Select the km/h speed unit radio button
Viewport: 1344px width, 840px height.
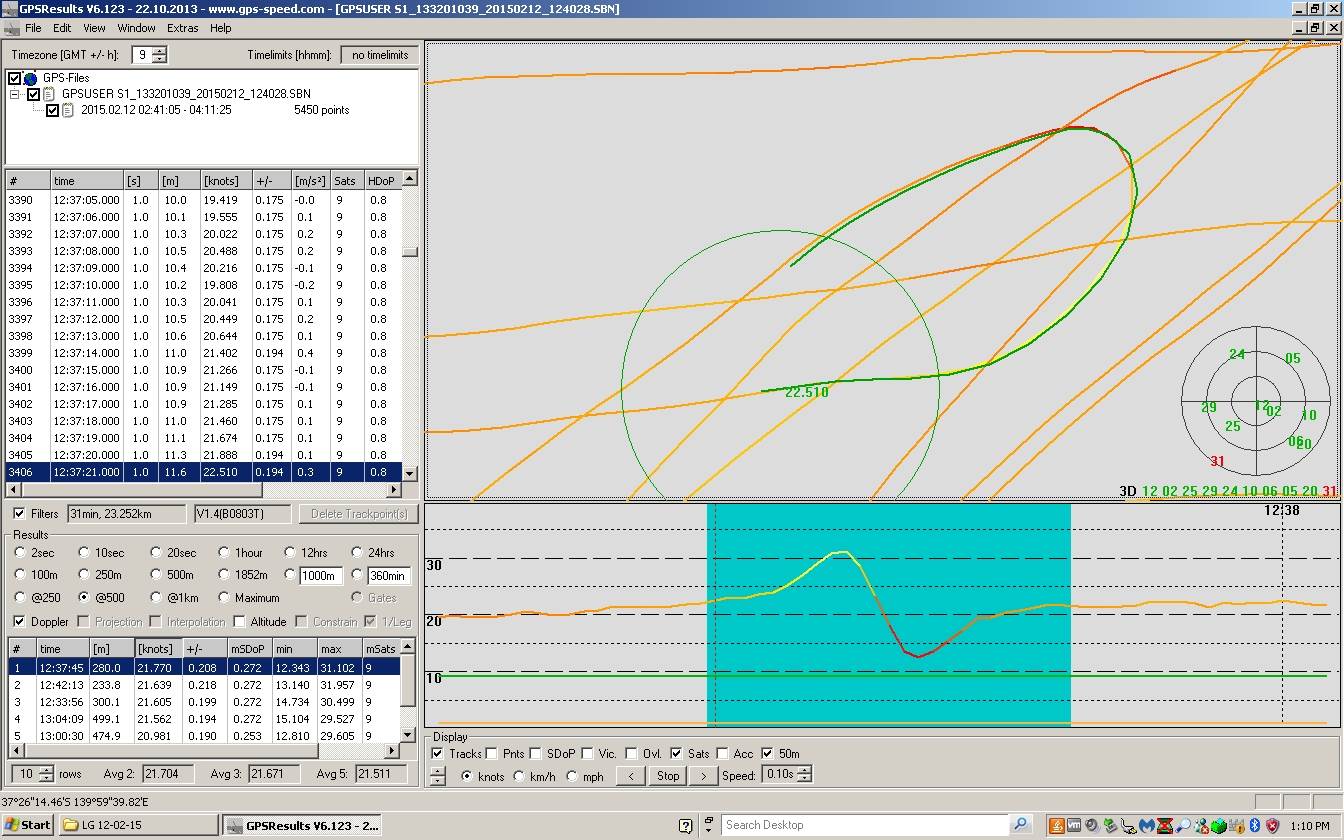point(520,776)
